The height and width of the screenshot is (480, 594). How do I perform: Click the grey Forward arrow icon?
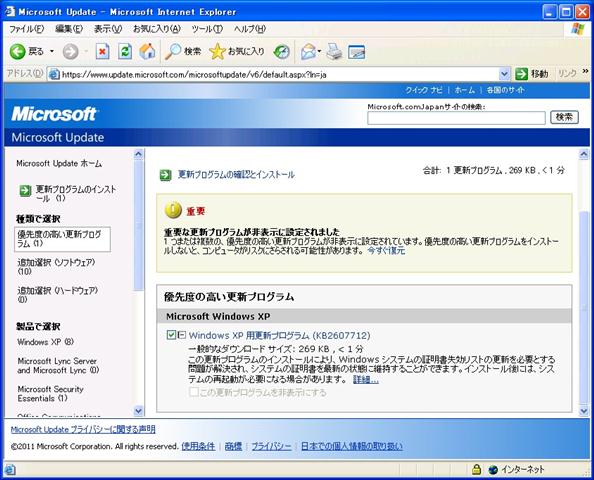pyautogui.click(x=70, y=52)
